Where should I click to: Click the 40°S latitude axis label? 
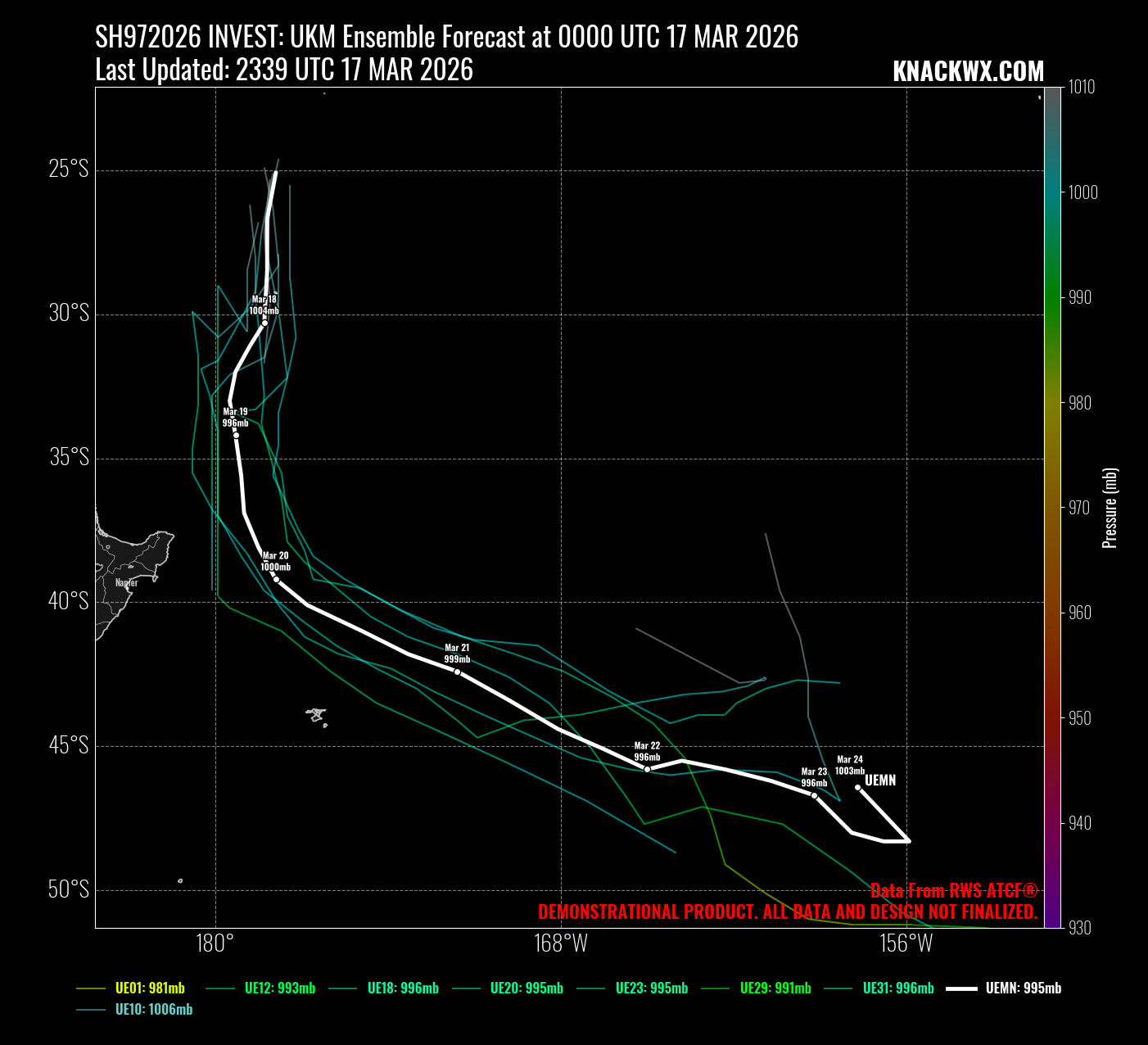(69, 601)
